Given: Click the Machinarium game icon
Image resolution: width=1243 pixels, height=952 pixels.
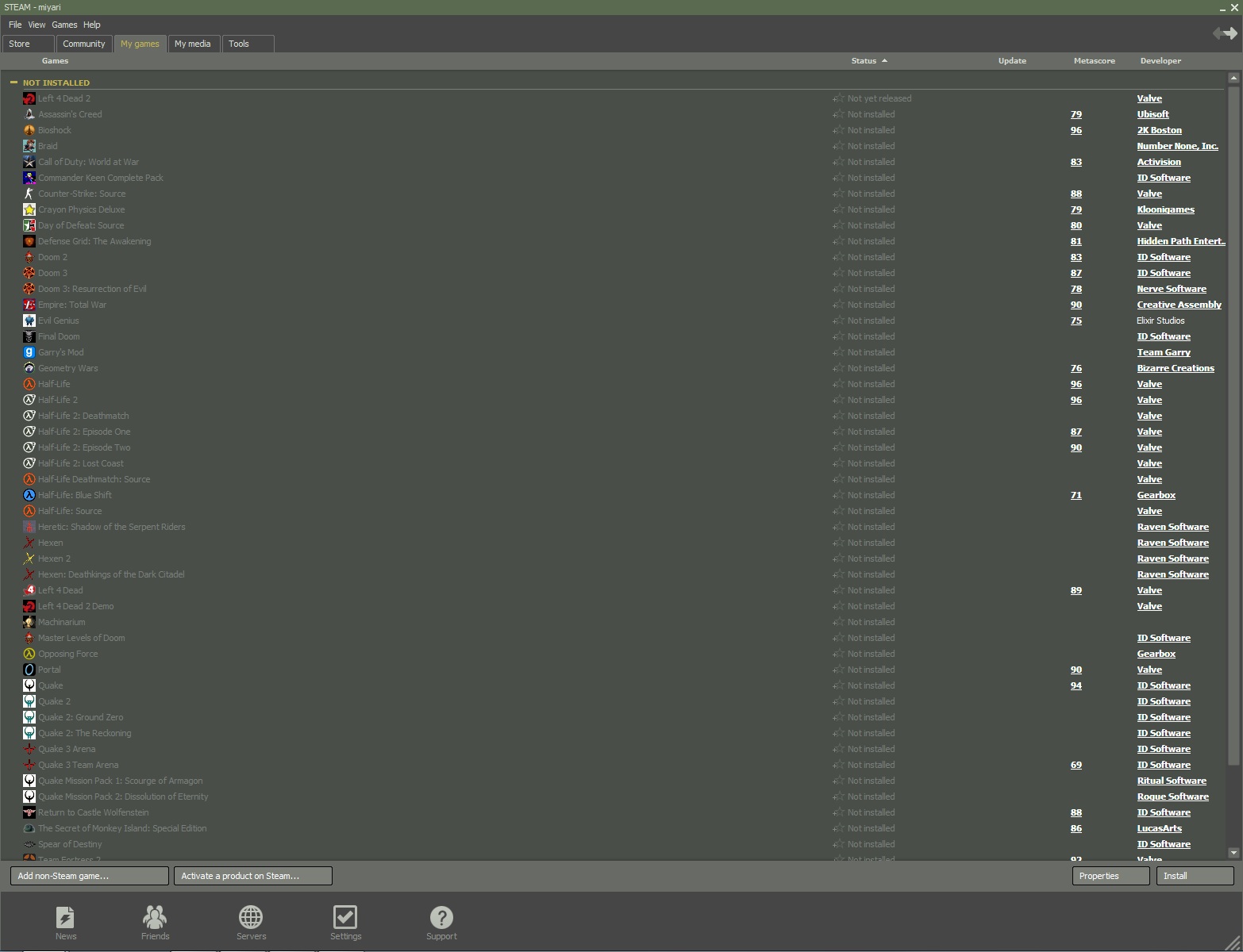Looking at the screenshot, I should pos(29,622).
